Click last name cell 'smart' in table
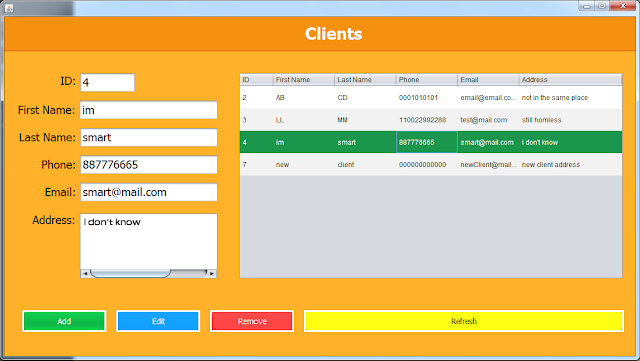 click(365, 142)
